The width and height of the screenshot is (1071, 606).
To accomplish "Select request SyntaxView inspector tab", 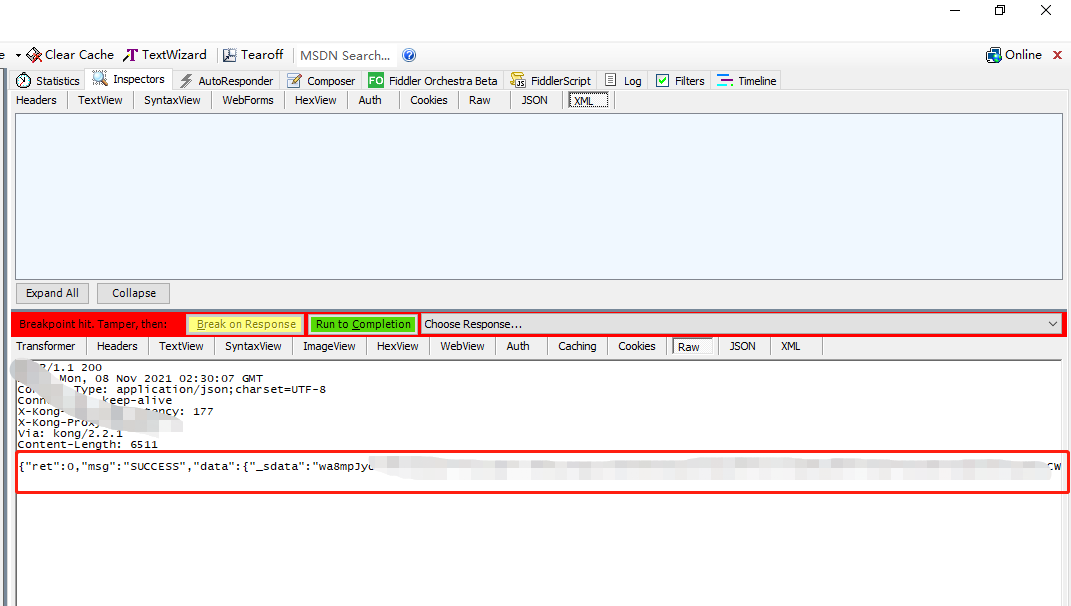I will pyautogui.click(x=172, y=100).
